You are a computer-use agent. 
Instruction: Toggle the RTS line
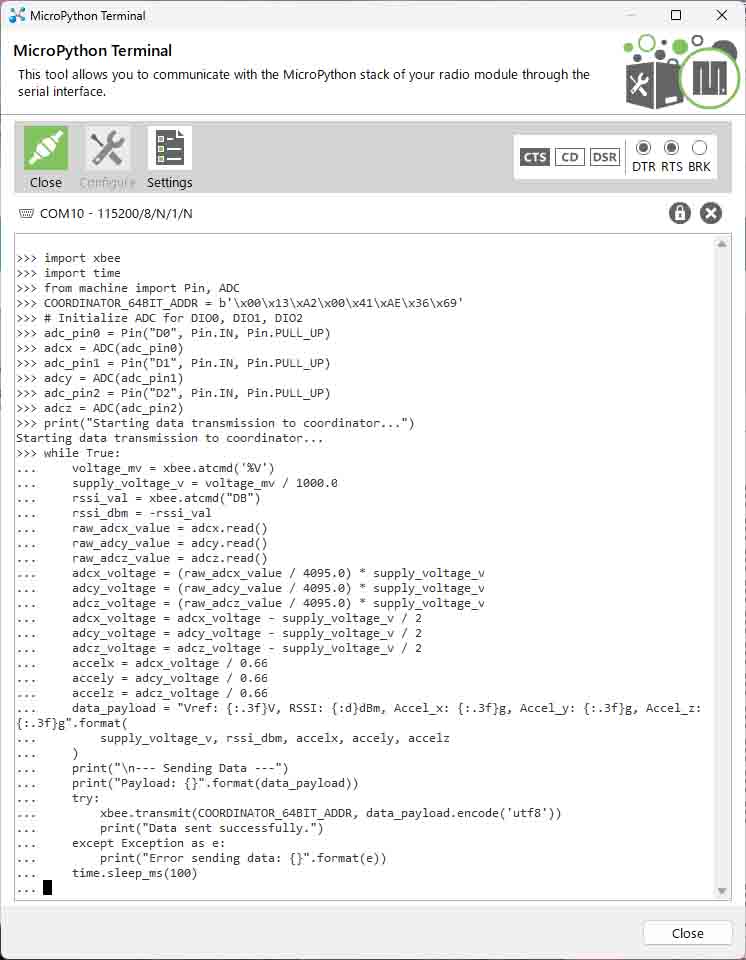[671, 148]
